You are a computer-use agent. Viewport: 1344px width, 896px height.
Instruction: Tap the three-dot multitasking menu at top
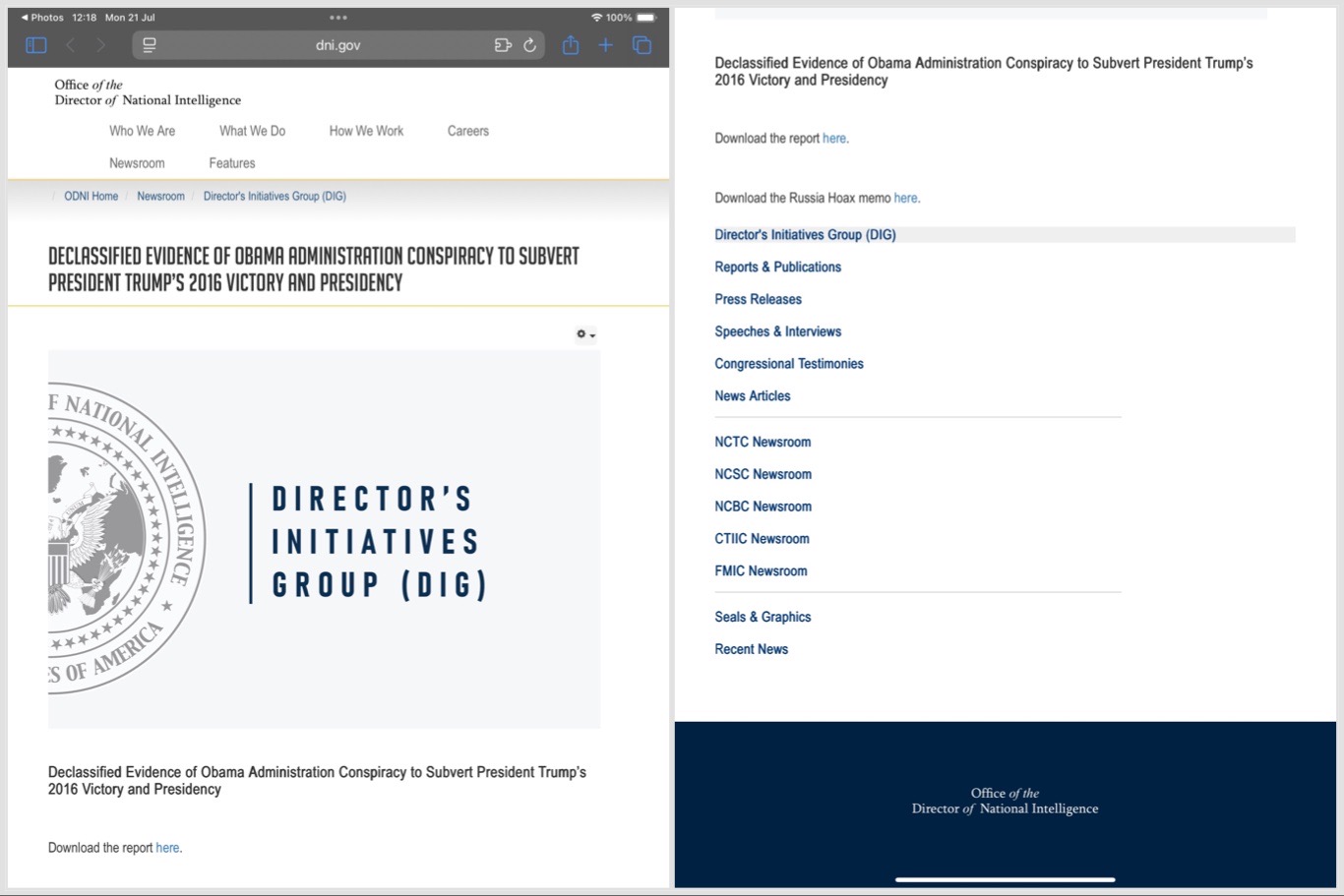pyautogui.click(x=338, y=18)
